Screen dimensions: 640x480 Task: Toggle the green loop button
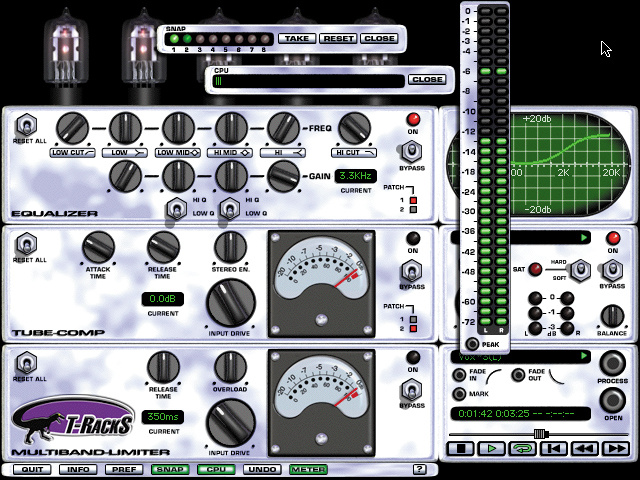tap(523, 449)
